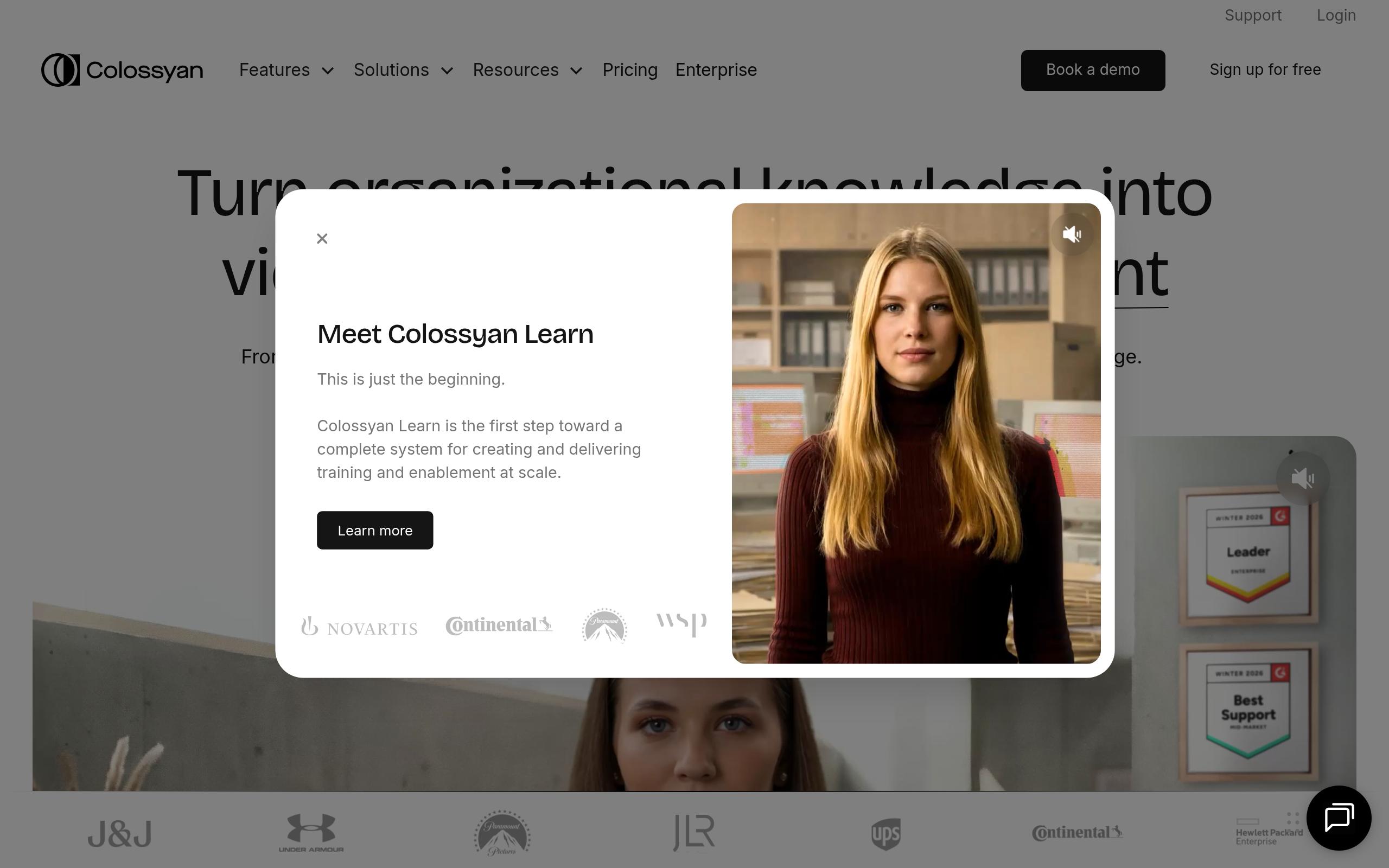1389x868 pixels.
Task: Close the Meet Colossyan Learn popup
Action: tap(322, 239)
